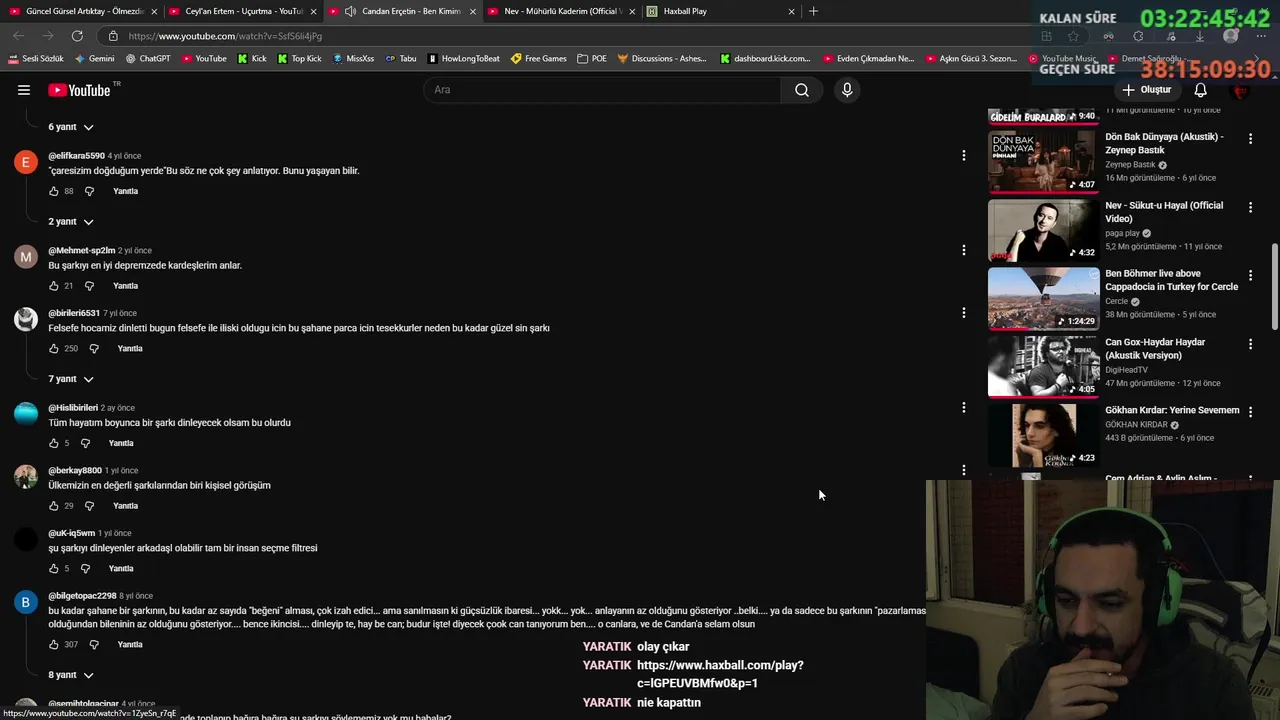The width and height of the screenshot is (1280, 720).
Task: Dislike the comment by @Hislibirileri
Action: tap(85, 443)
